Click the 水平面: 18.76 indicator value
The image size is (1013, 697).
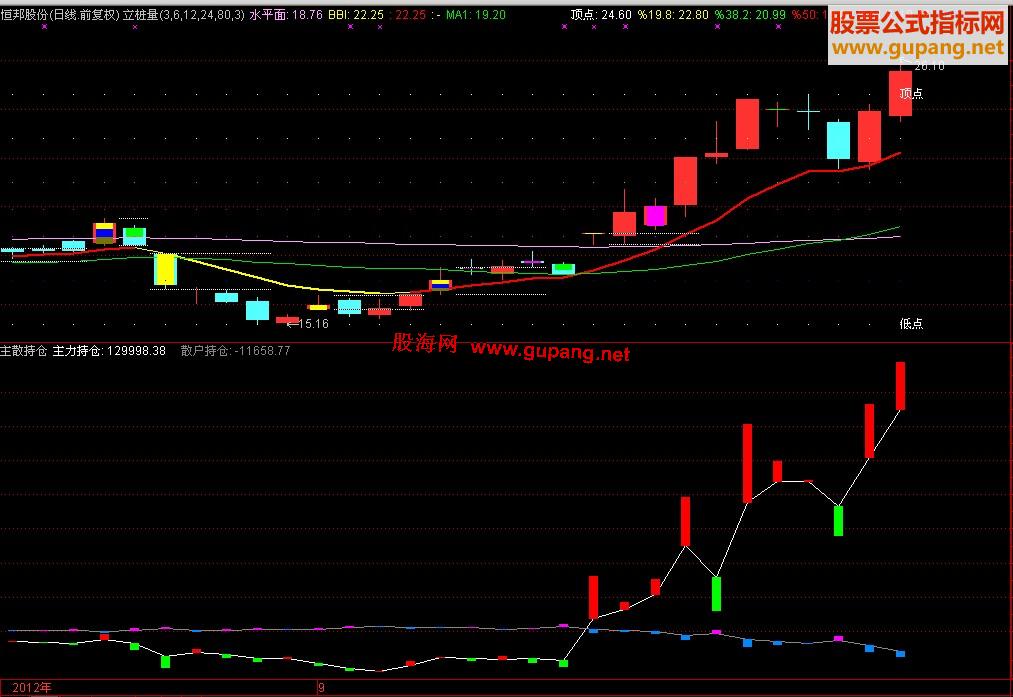(286, 14)
